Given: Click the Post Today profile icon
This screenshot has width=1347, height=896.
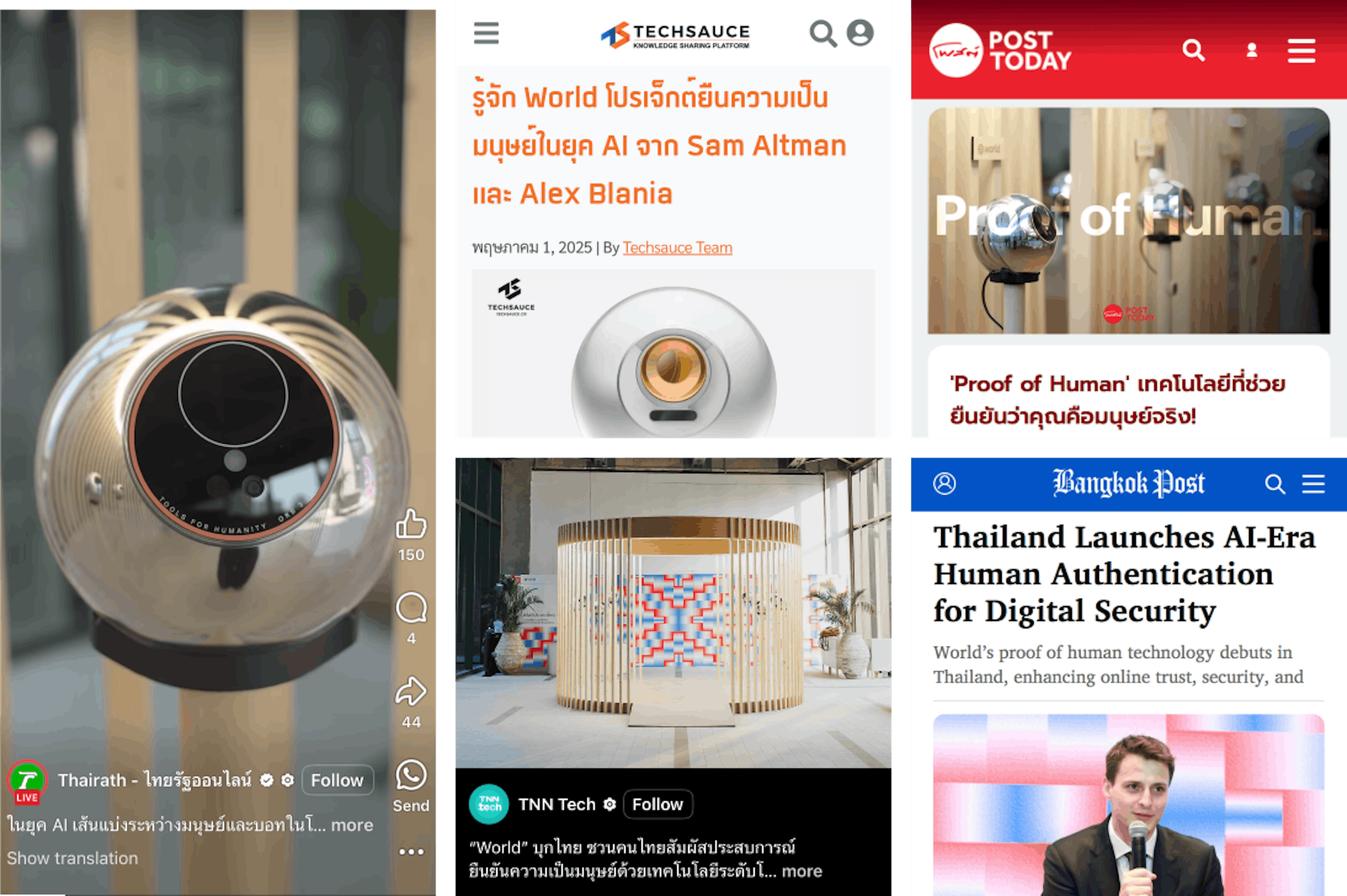Looking at the screenshot, I should 1252,50.
